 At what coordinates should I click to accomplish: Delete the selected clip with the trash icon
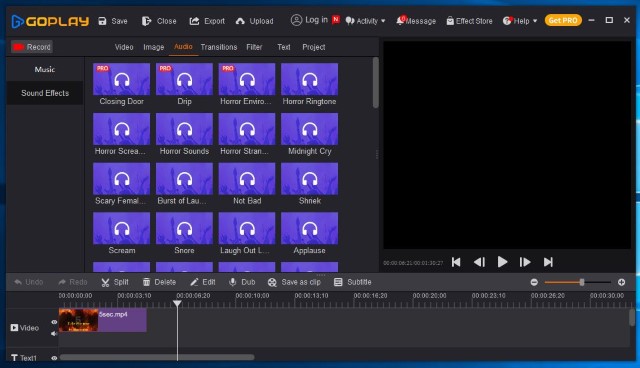[159, 282]
